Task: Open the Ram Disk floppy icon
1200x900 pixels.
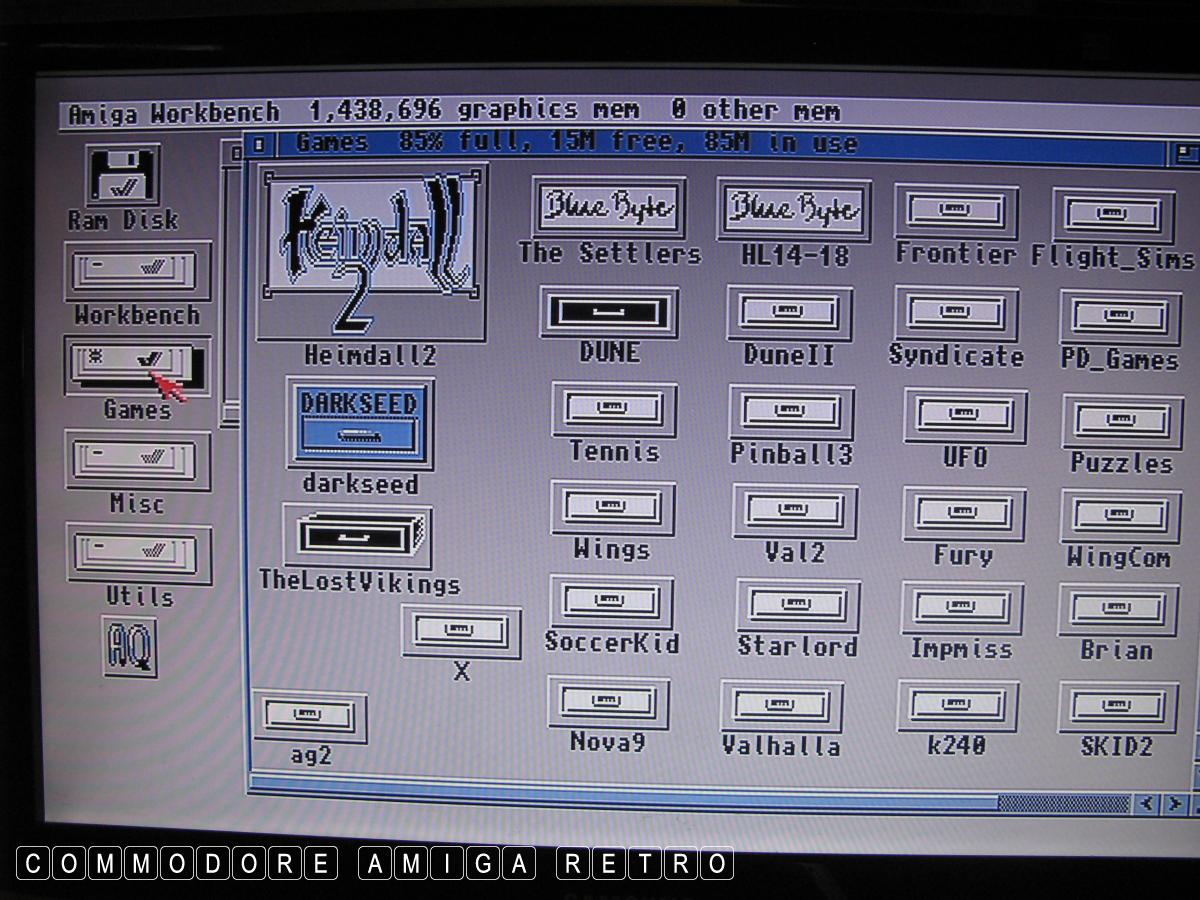Action: (x=123, y=175)
